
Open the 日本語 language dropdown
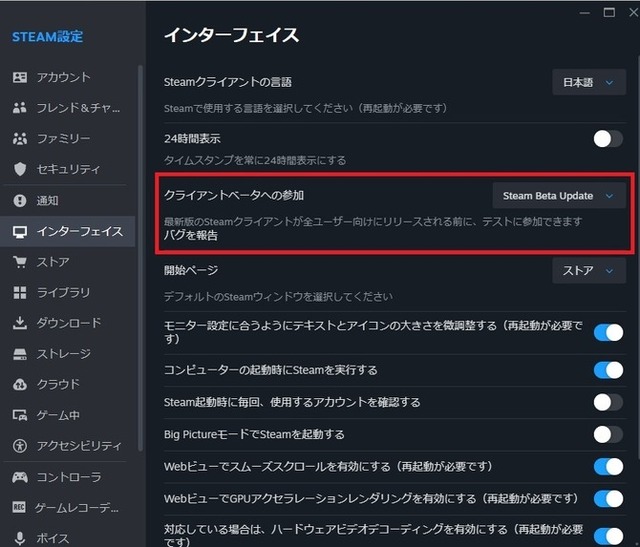pyautogui.click(x=589, y=82)
